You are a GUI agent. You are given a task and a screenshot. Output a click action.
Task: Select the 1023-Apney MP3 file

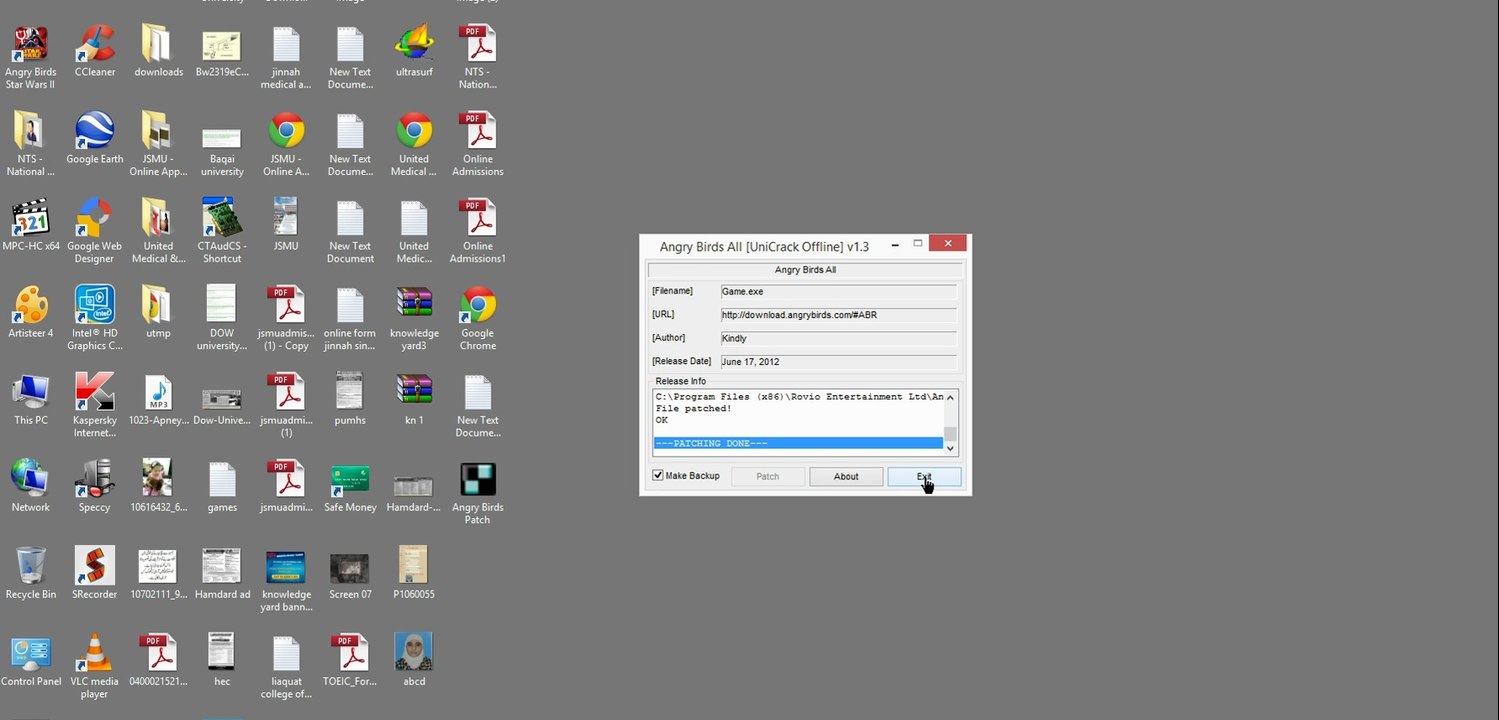pyautogui.click(x=158, y=392)
